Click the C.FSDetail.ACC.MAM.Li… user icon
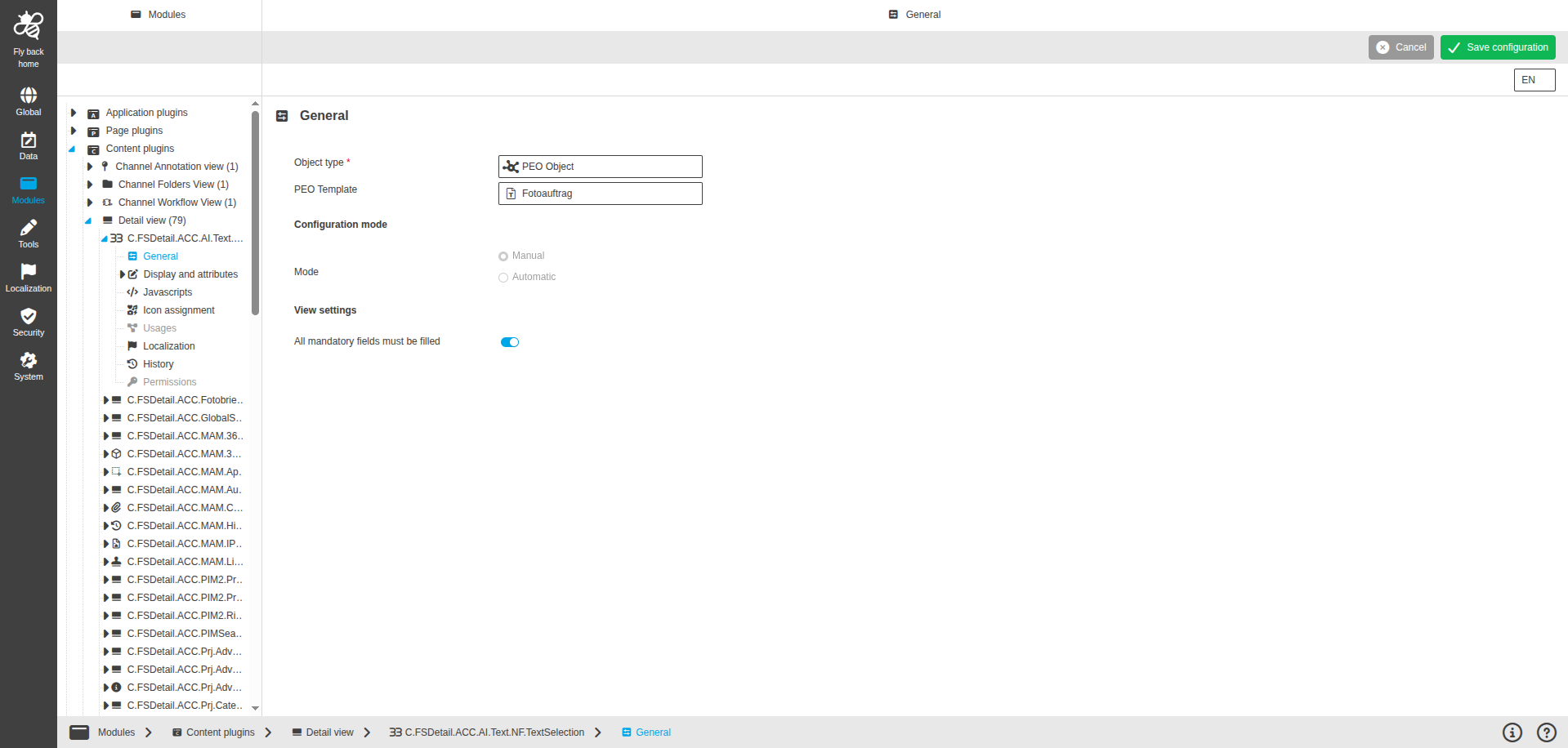The height and width of the screenshot is (748, 1568). tap(116, 562)
